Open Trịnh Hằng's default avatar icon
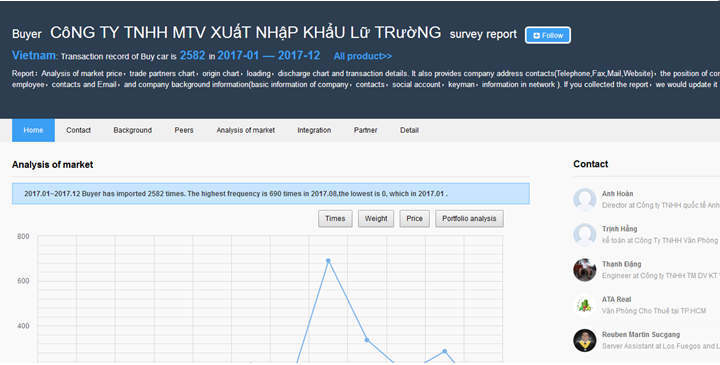720x365 pixels. [x=585, y=235]
